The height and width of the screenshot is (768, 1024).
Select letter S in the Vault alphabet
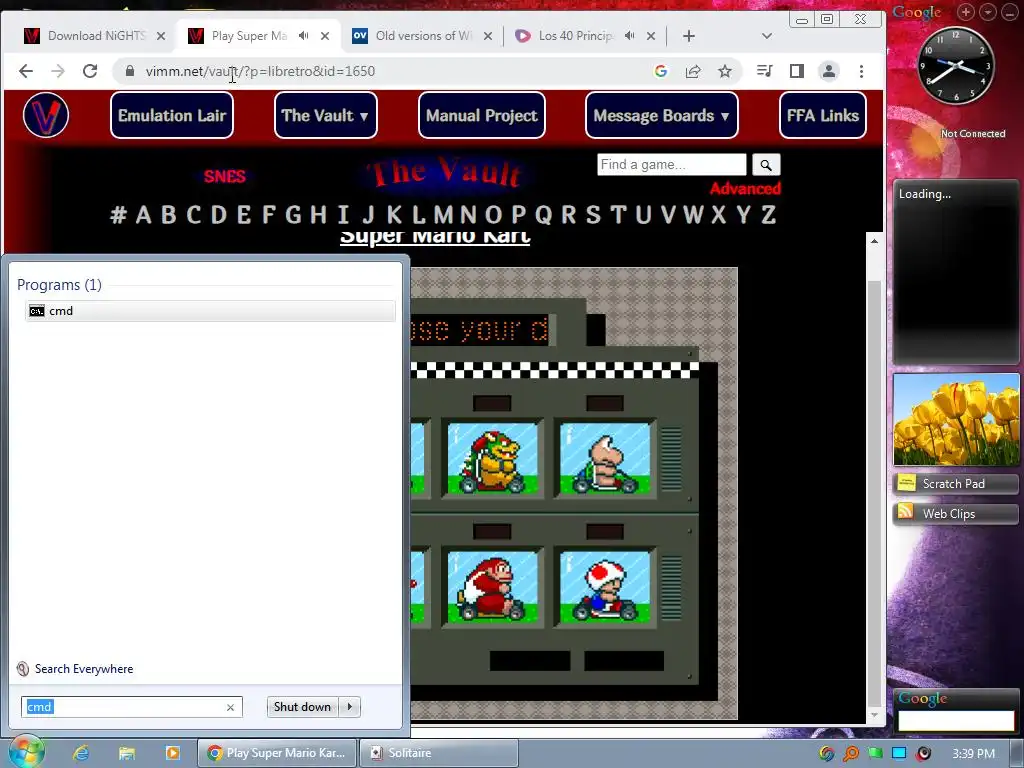593,215
